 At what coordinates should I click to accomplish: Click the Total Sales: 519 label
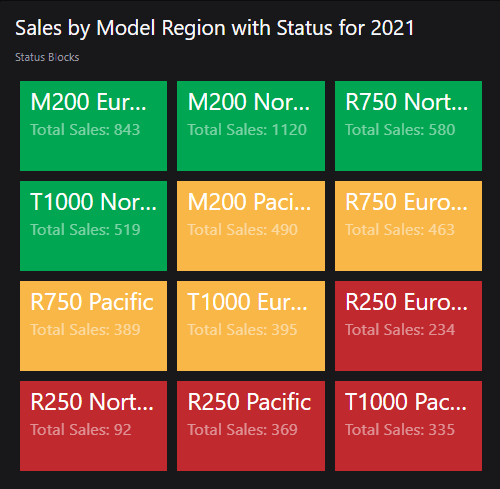85,230
